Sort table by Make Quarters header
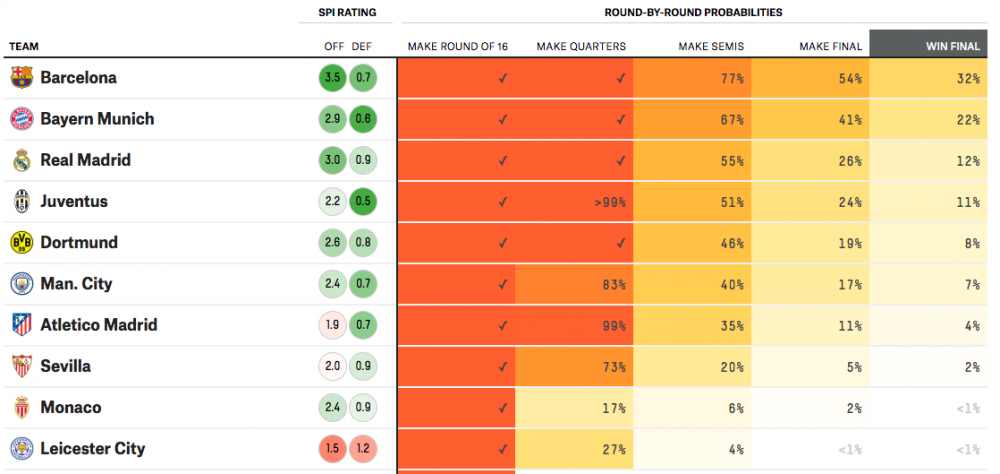The image size is (1000, 474). 581,47
